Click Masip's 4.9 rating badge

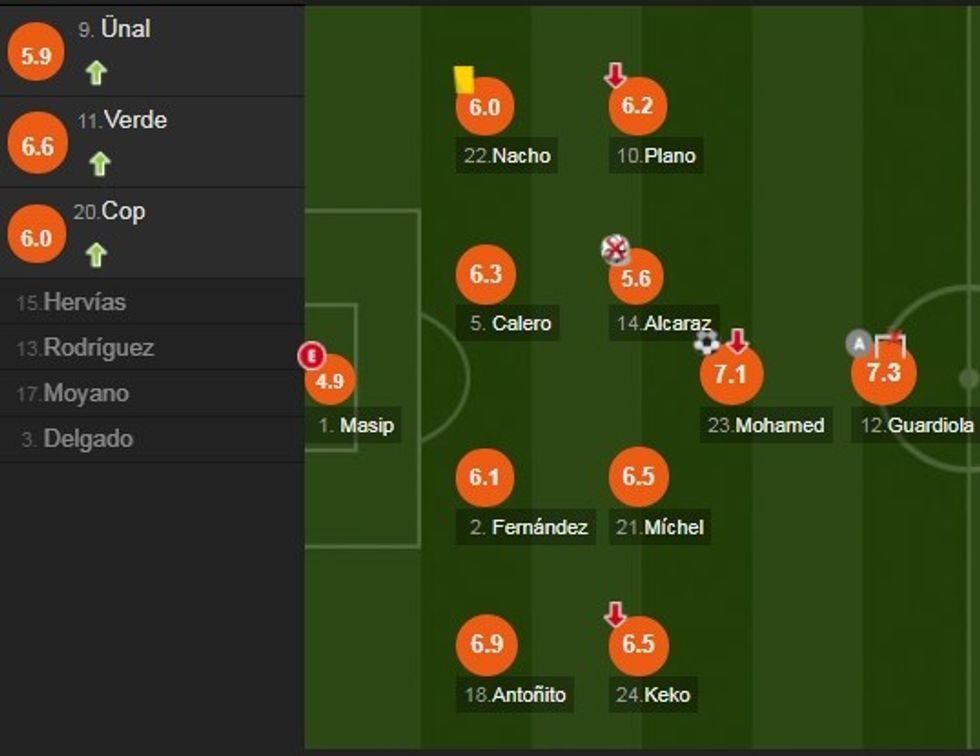click(329, 381)
